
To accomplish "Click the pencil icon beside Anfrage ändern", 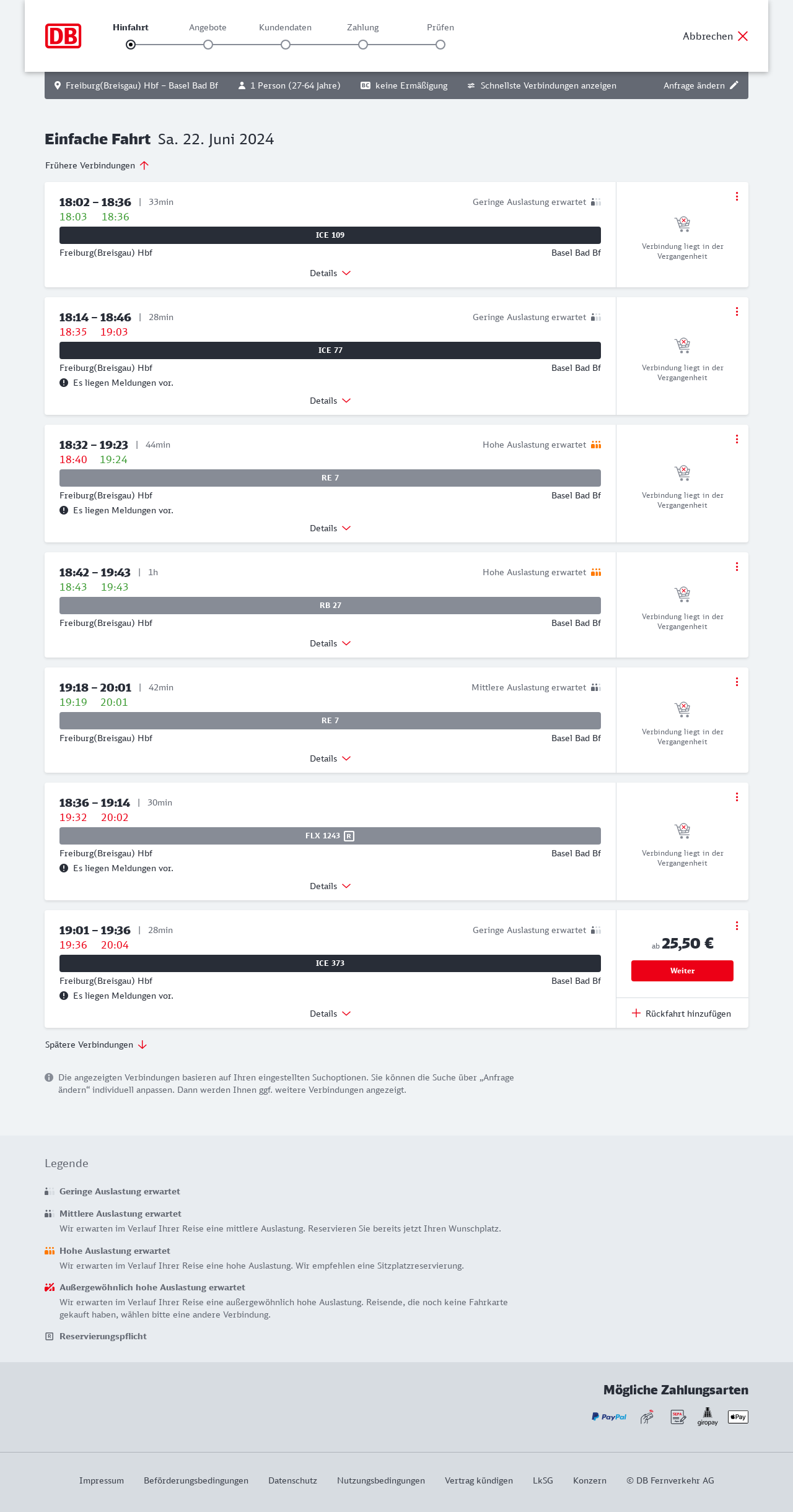I will click(734, 85).
